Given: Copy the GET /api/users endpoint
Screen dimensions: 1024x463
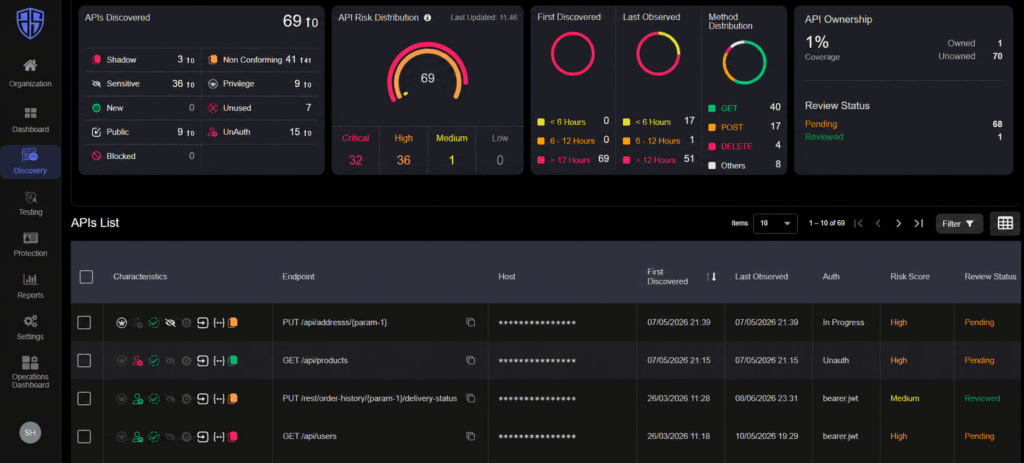Looking at the screenshot, I should tap(470, 436).
